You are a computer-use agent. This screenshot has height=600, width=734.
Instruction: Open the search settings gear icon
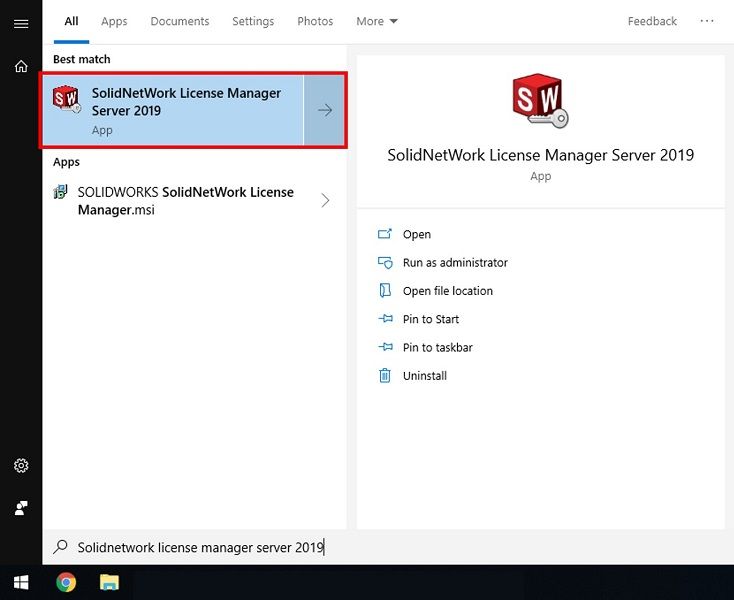tap(21, 466)
